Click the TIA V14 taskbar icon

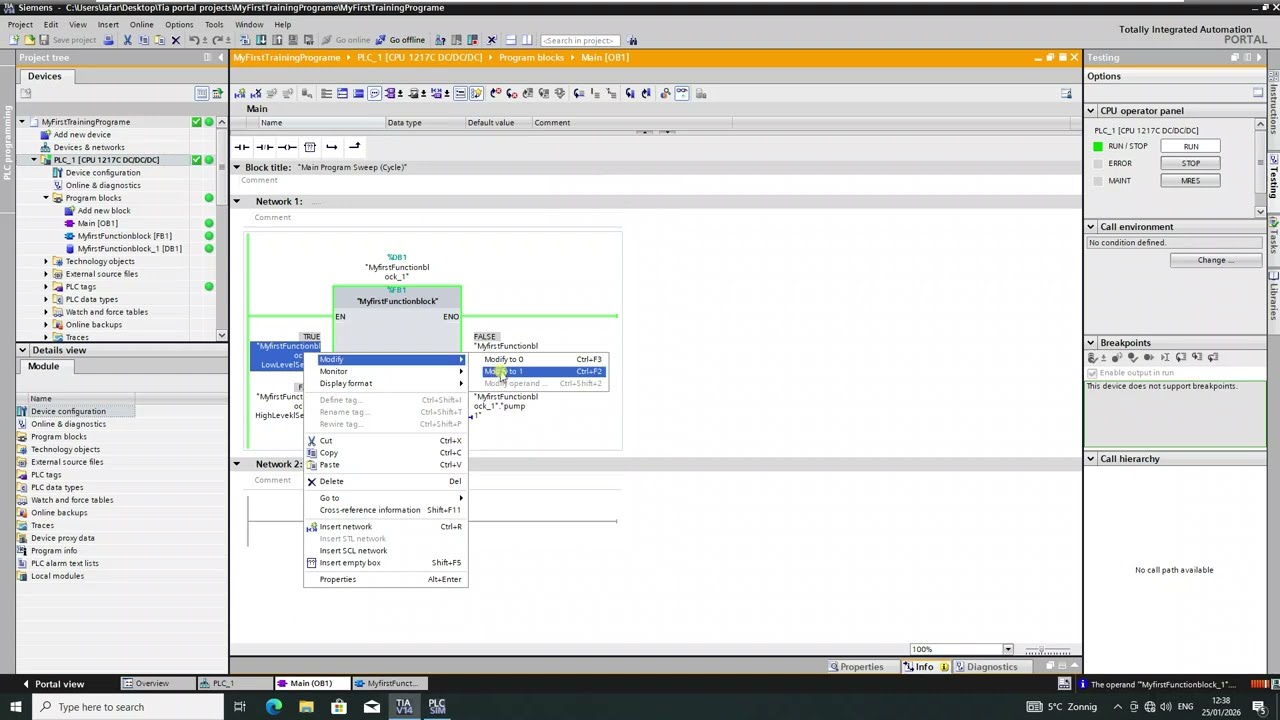pos(404,707)
